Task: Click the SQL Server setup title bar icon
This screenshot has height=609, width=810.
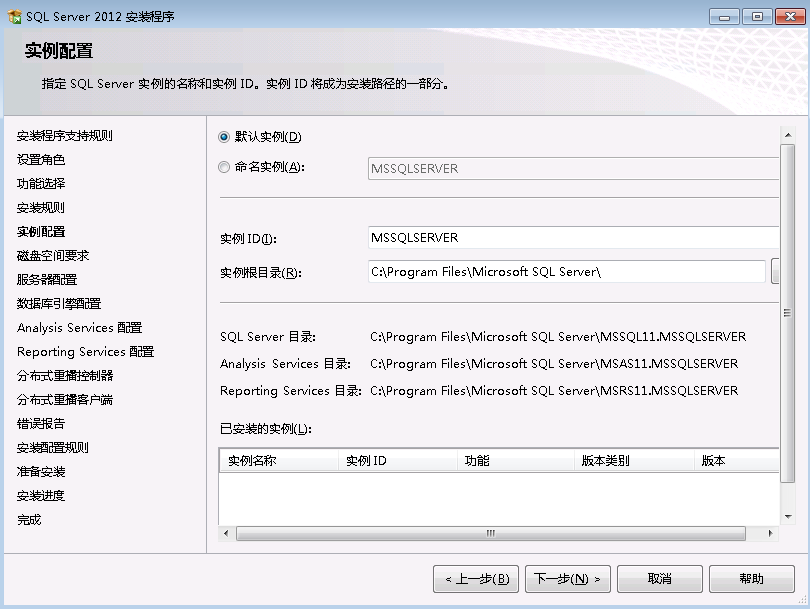Action: point(14,17)
